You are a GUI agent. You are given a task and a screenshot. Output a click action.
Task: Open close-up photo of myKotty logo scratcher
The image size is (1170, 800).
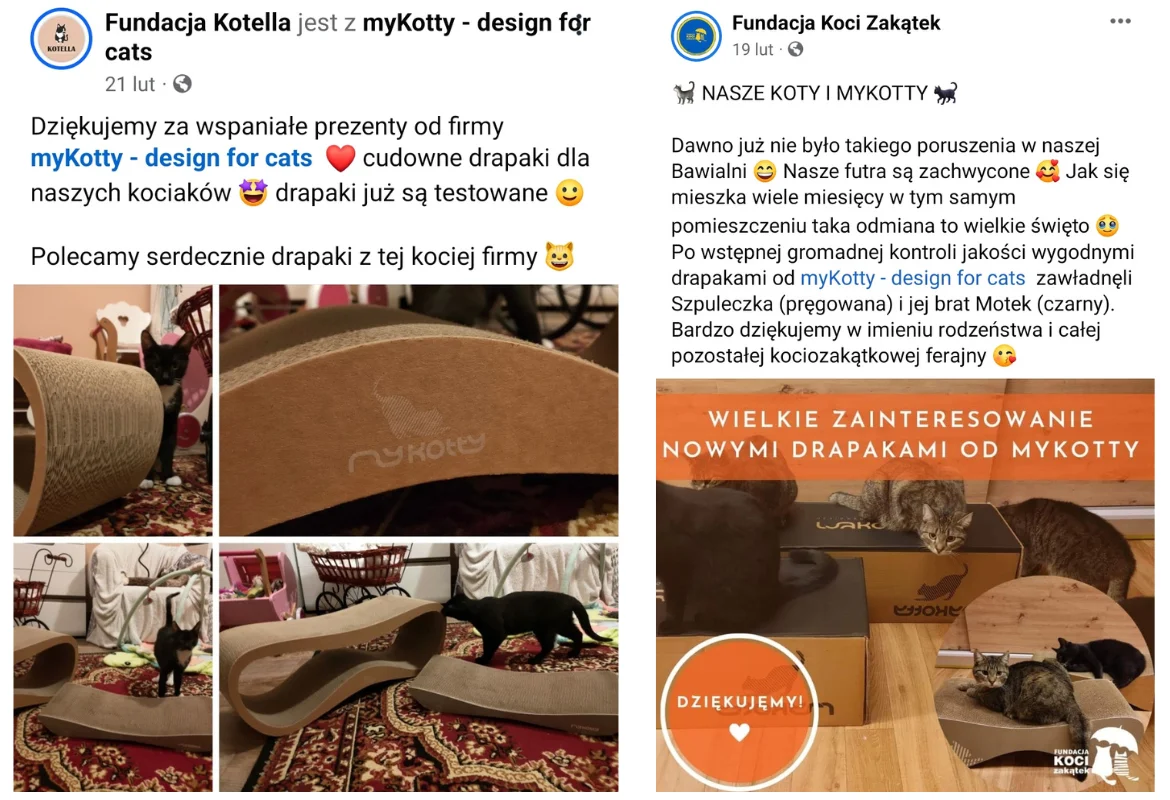(x=419, y=410)
